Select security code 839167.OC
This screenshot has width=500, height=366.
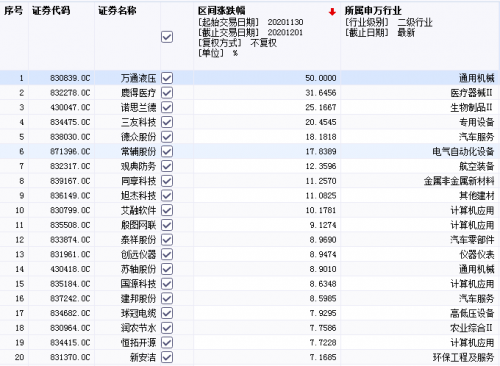[70, 181]
